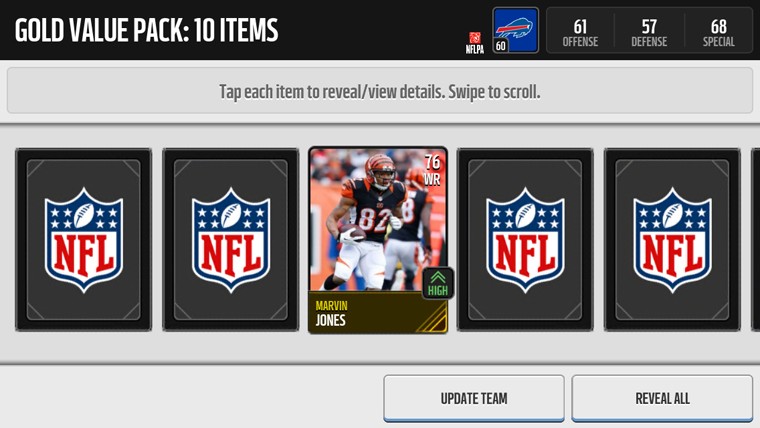This screenshot has height=428, width=760.
Task: Click the tap-to-reveal instruction banner
Action: pos(380,91)
